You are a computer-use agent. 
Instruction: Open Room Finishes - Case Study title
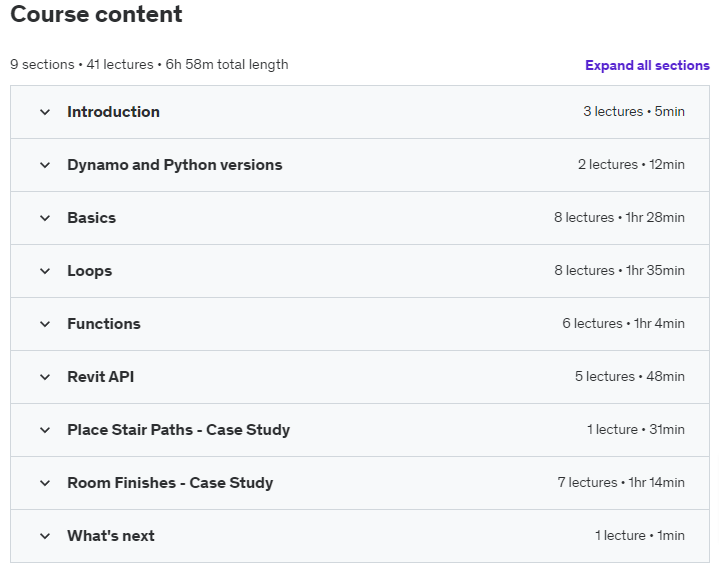pos(170,483)
